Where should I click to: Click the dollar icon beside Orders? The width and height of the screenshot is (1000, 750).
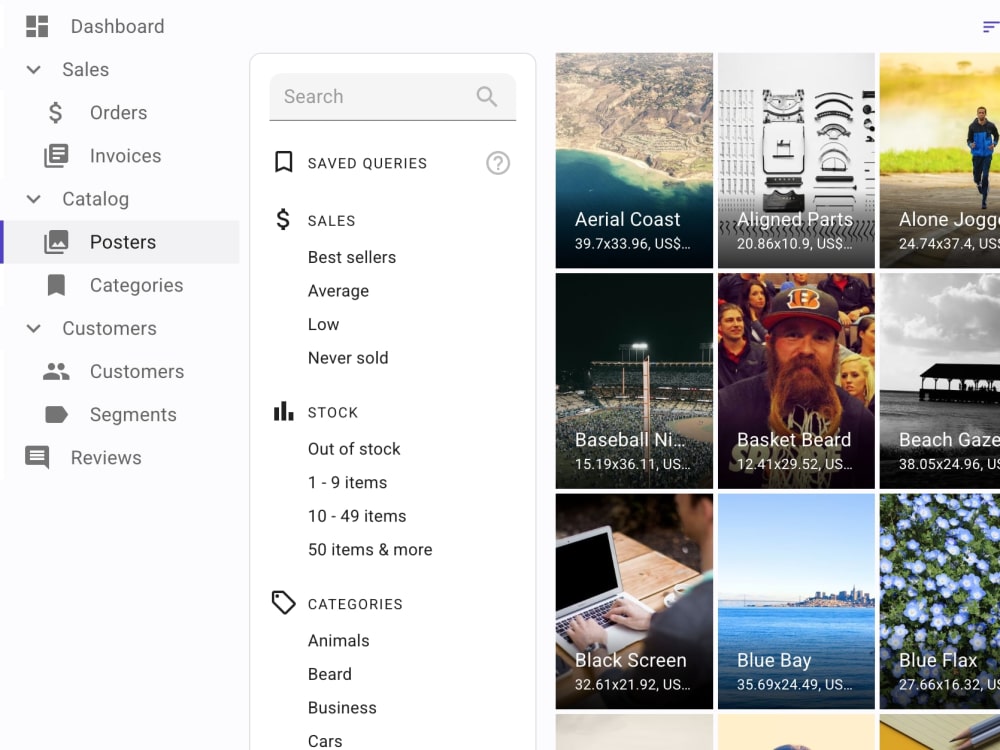(x=55, y=113)
